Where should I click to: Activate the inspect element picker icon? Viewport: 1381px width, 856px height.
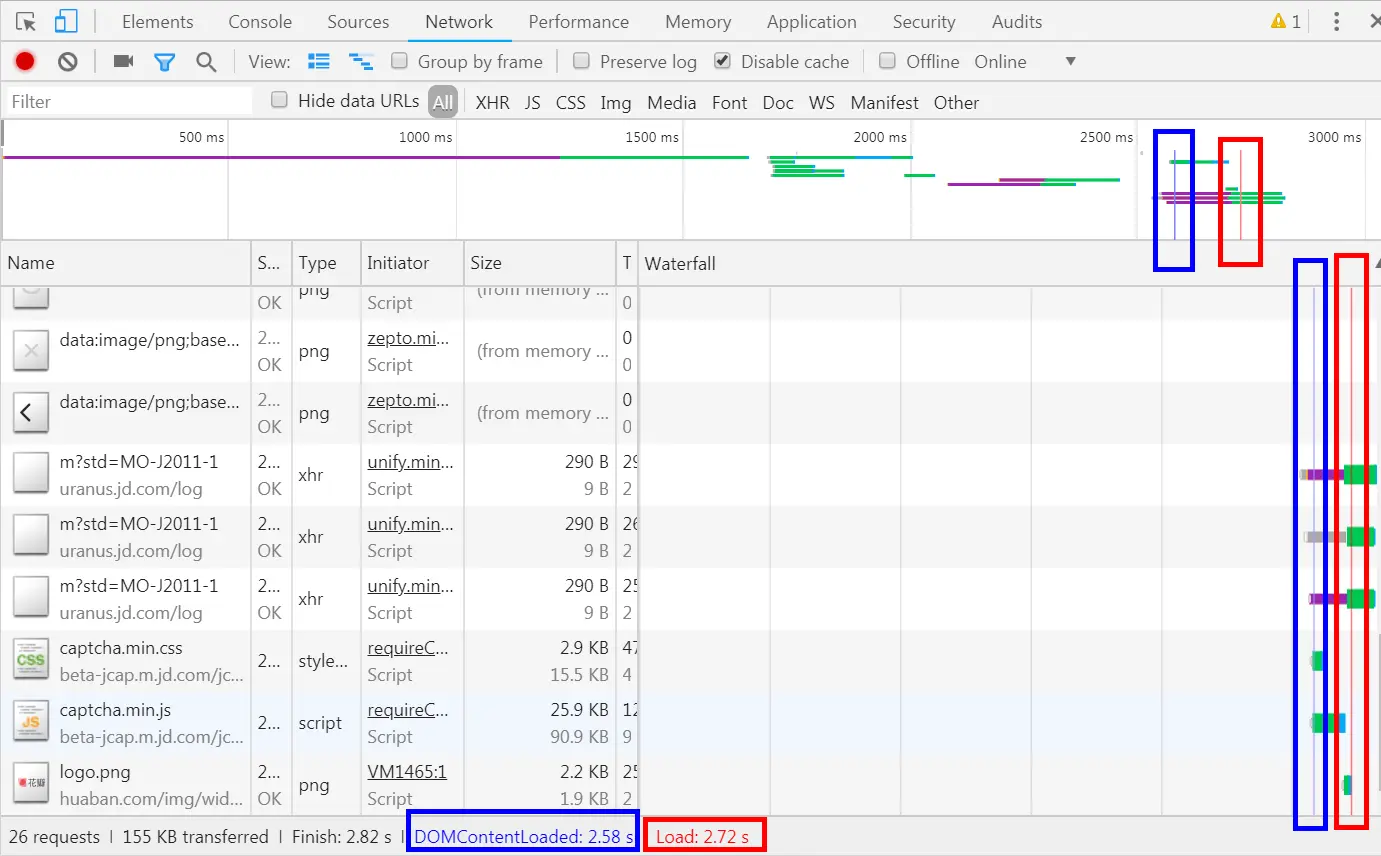coord(26,21)
